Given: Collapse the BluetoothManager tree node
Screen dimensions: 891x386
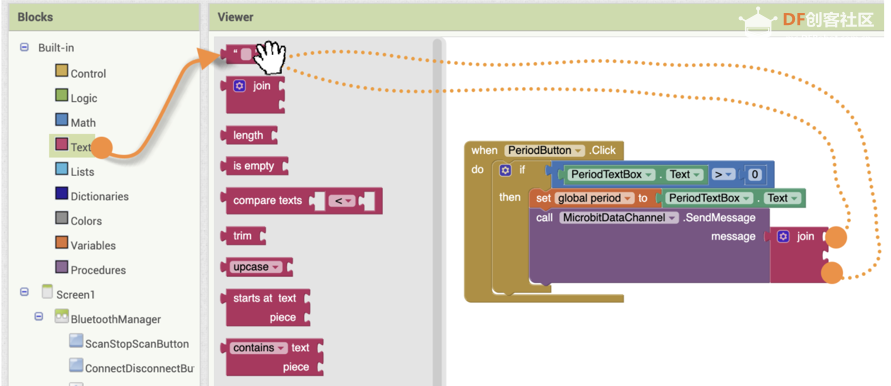Looking at the screenshot, I should (x=39, y=317).
